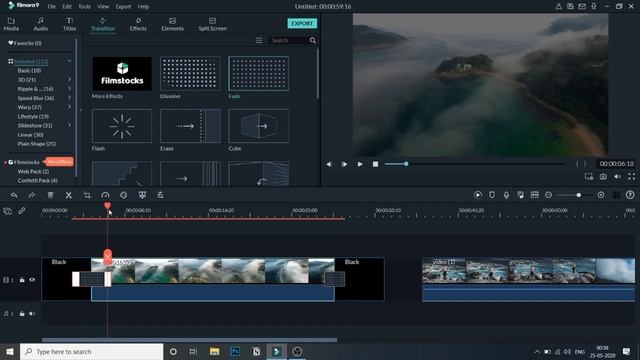Expand the Ripple & ... (16) category
Viewport: 640px width, 360px height.
[x=69, y=89]
